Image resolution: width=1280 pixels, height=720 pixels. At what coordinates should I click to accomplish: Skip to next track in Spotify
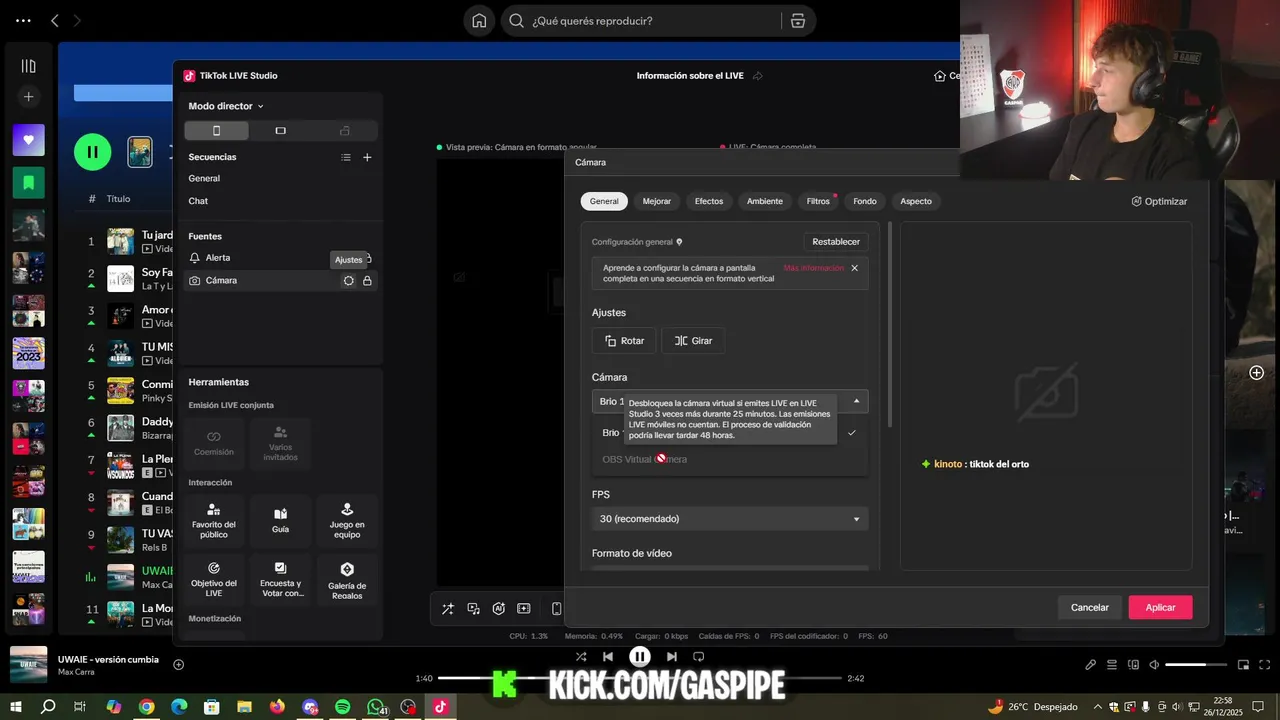point(672,657)
